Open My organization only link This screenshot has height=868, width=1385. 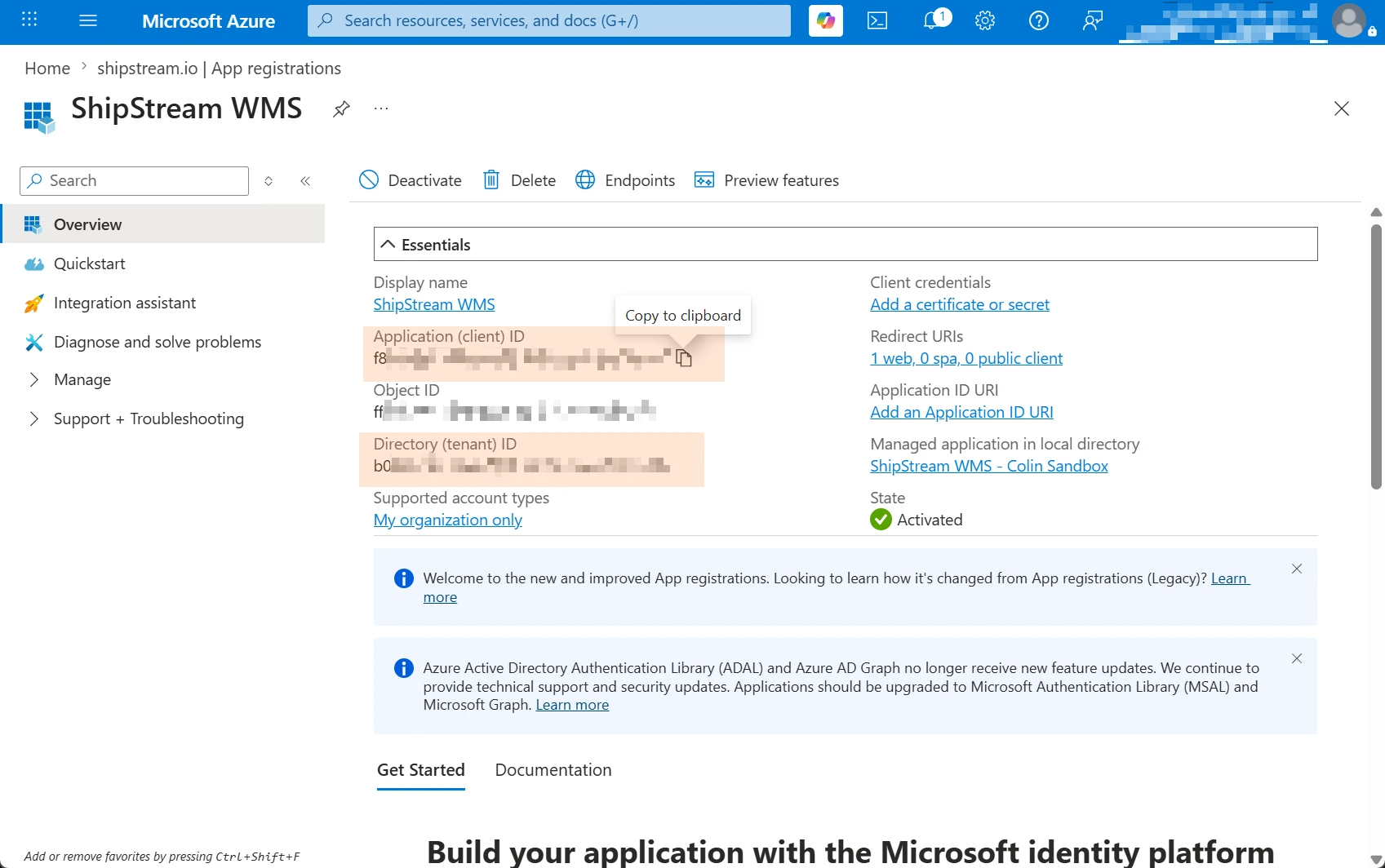pyautogui.click(x=448, y=520)
